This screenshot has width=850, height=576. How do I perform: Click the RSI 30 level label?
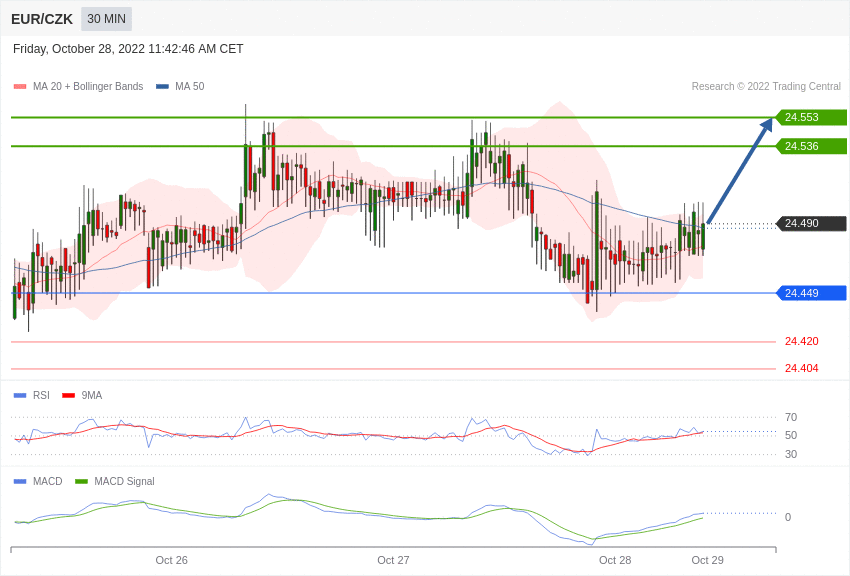791,454
